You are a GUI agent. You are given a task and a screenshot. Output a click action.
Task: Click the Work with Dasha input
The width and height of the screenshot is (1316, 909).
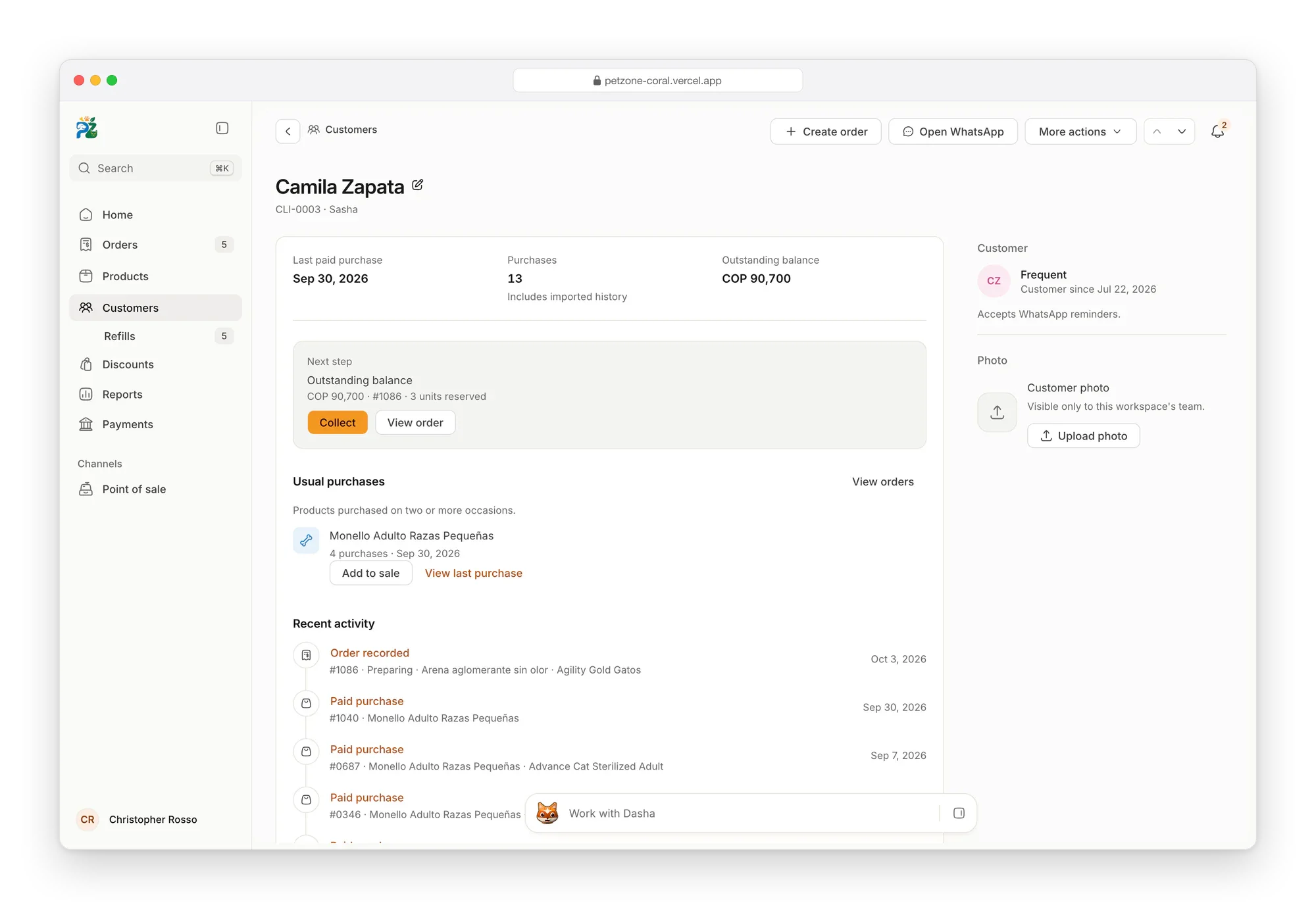(750, 814)
